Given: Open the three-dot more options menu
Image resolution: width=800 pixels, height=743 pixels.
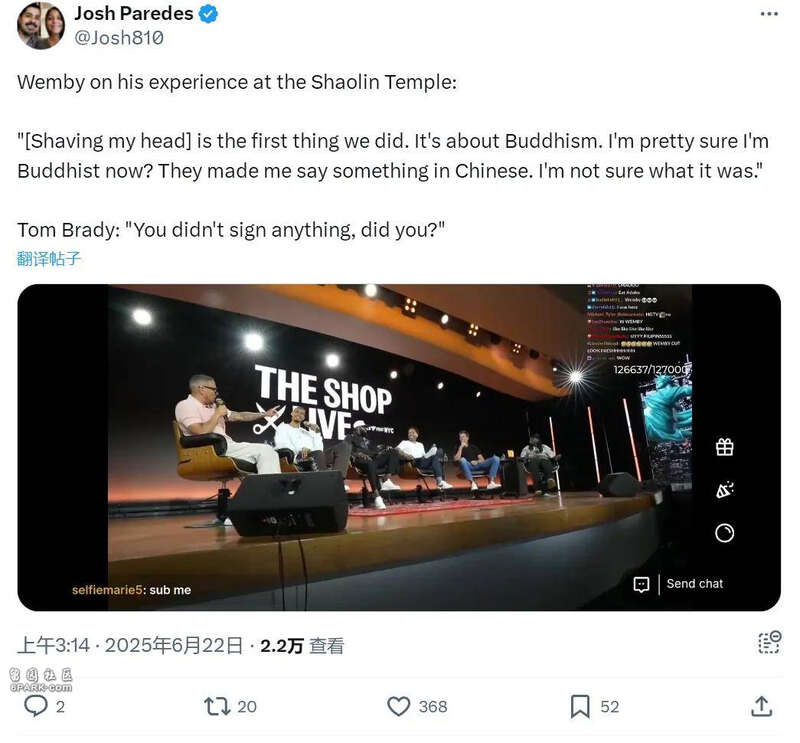Looking at the screenshot, I should 769,14.
